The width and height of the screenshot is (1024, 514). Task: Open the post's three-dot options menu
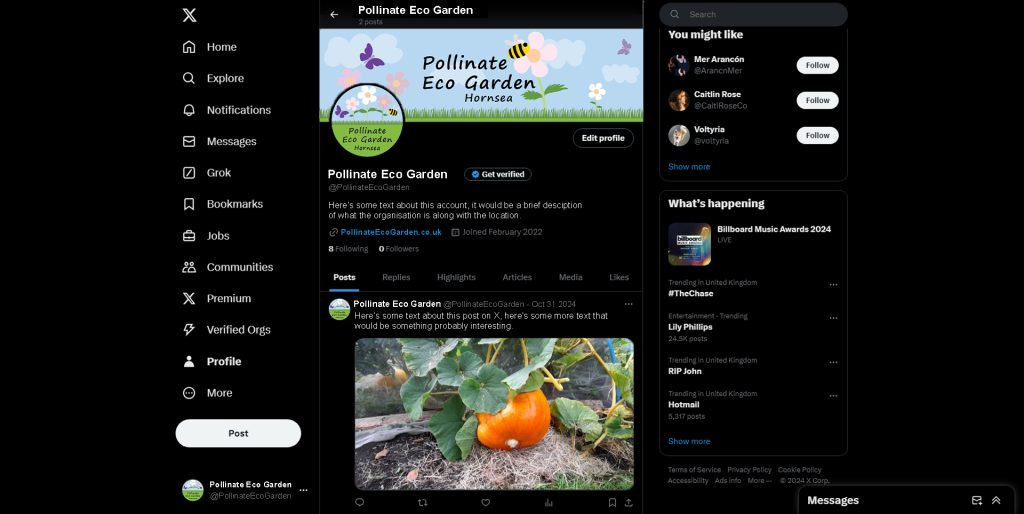[628, 304]
